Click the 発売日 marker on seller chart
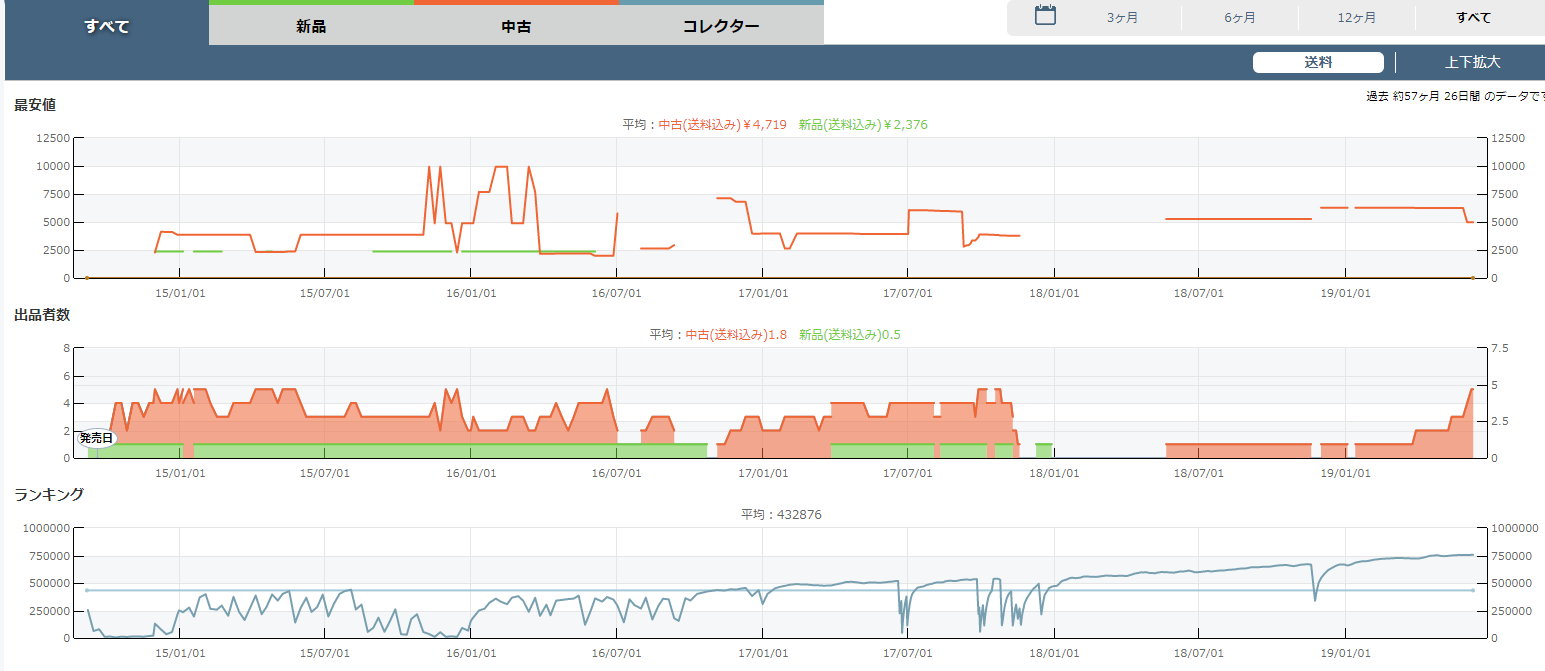Viewport: 1545px width, 671px height. (97, 438)
